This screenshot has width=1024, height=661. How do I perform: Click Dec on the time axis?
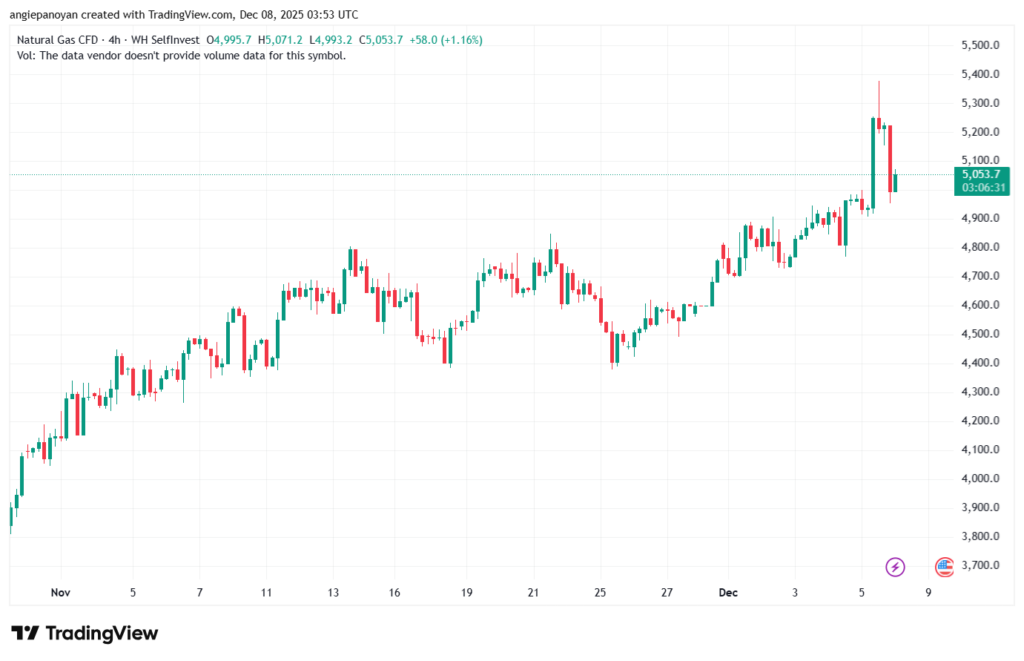click(x=727, y=592)
